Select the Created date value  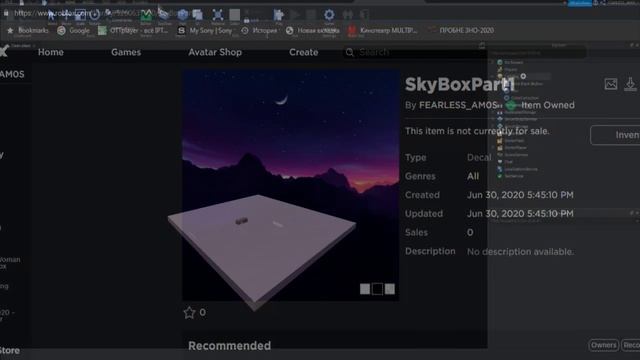520,195
